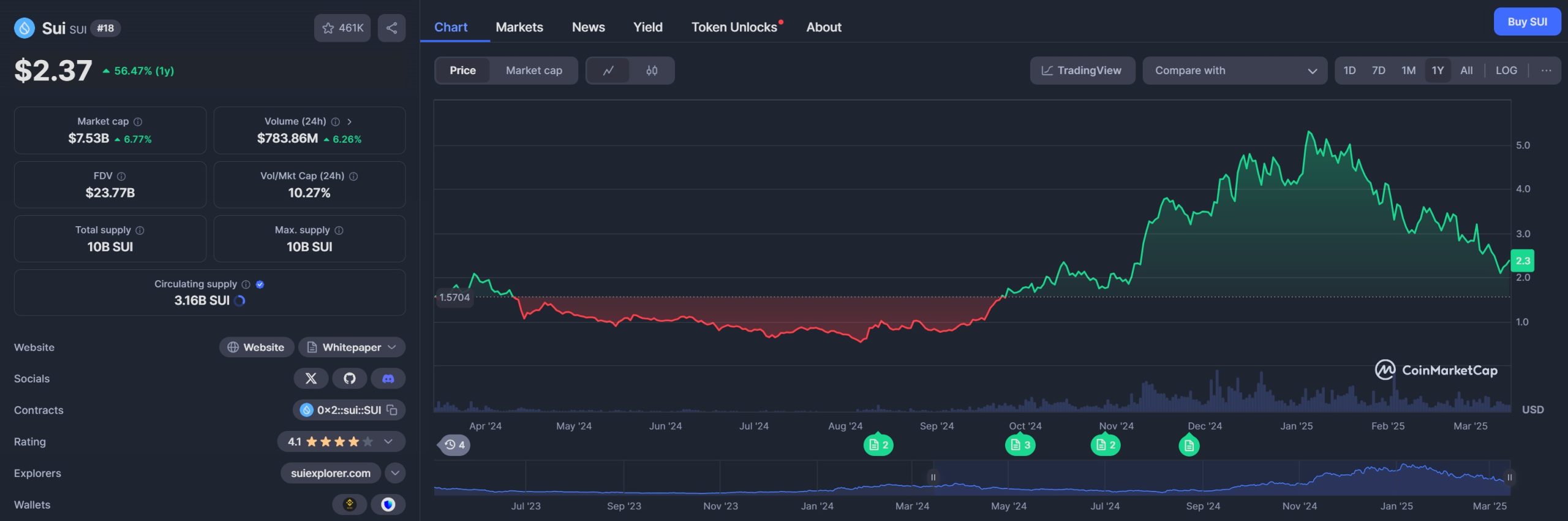1568x521 pixels.
Task: Open the Dec '24 event marker
Action: pos(1189,445)
